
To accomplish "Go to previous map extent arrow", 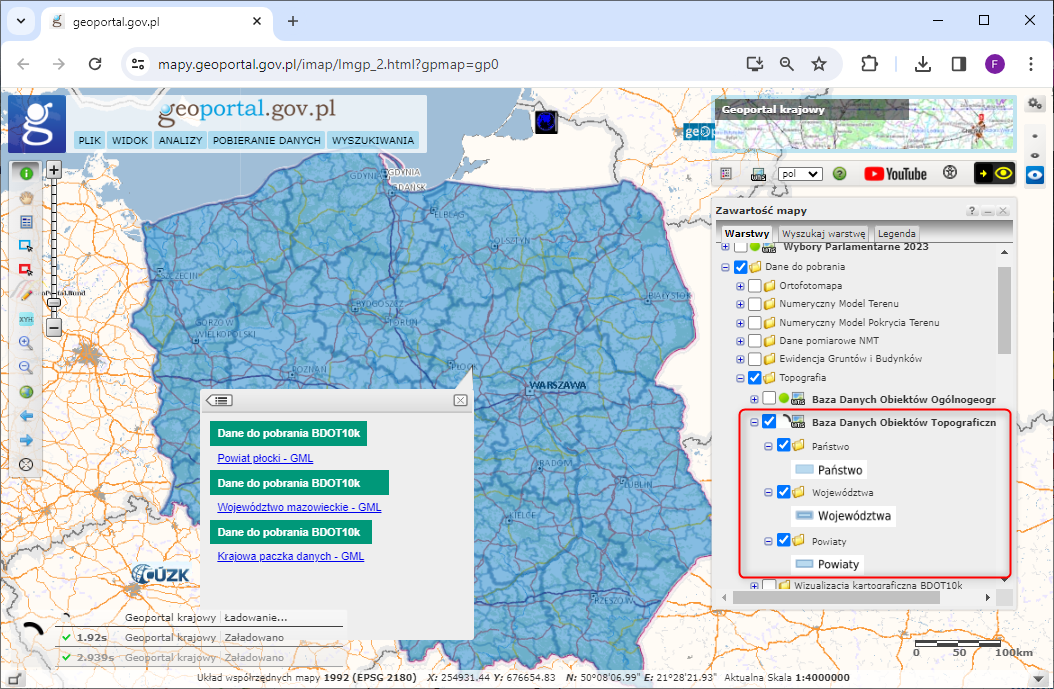I will [x=26, y=415].
